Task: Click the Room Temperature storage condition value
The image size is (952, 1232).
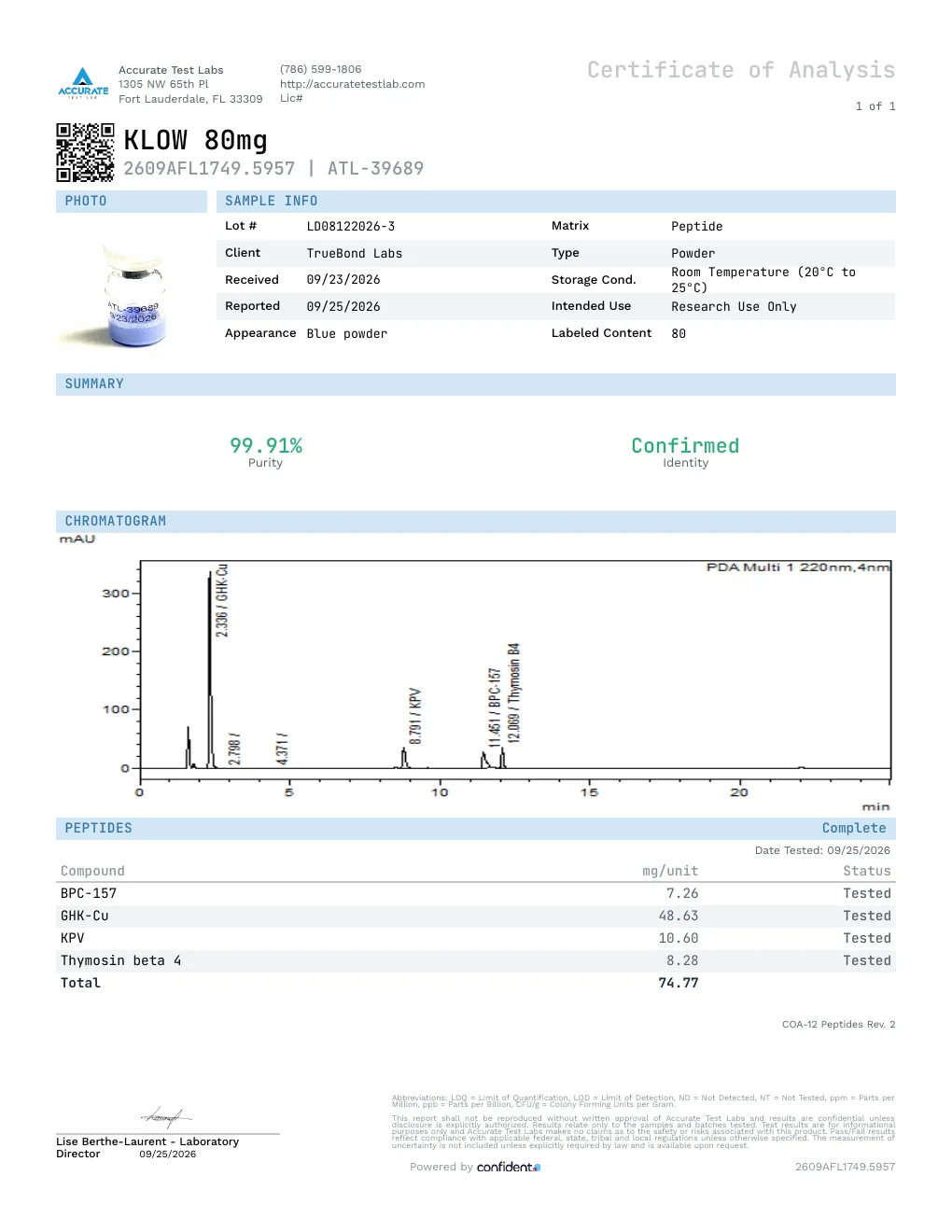Action: point(763,280)
